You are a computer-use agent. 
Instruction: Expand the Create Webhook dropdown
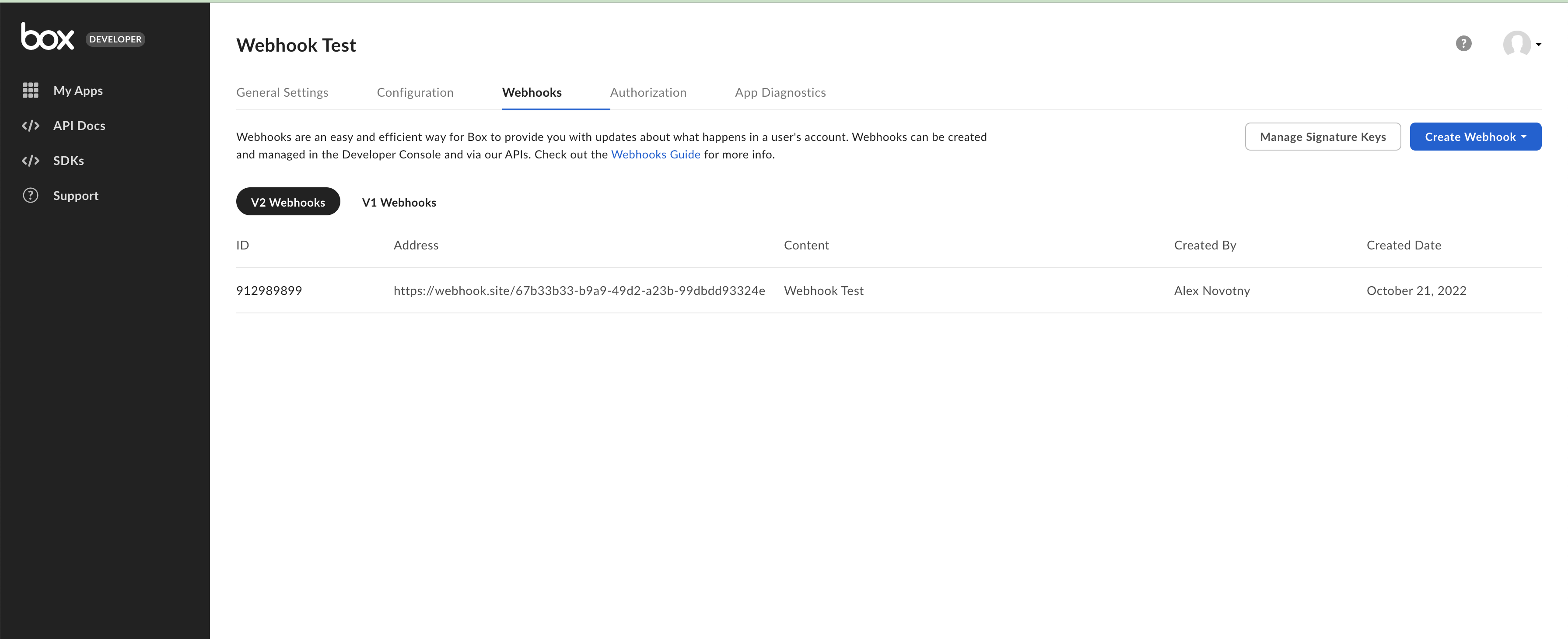[x=1476, y=137]
